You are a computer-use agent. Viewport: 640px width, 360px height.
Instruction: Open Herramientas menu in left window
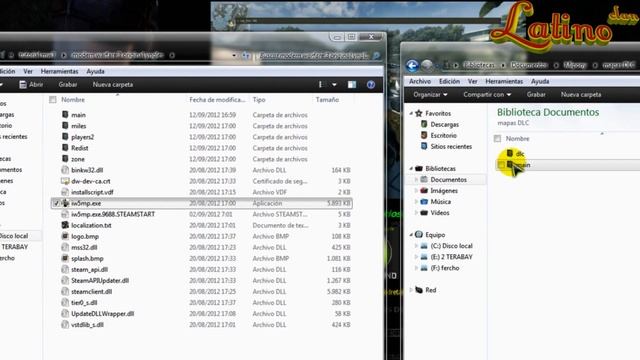pyautogui.click(x=60, y=71)
